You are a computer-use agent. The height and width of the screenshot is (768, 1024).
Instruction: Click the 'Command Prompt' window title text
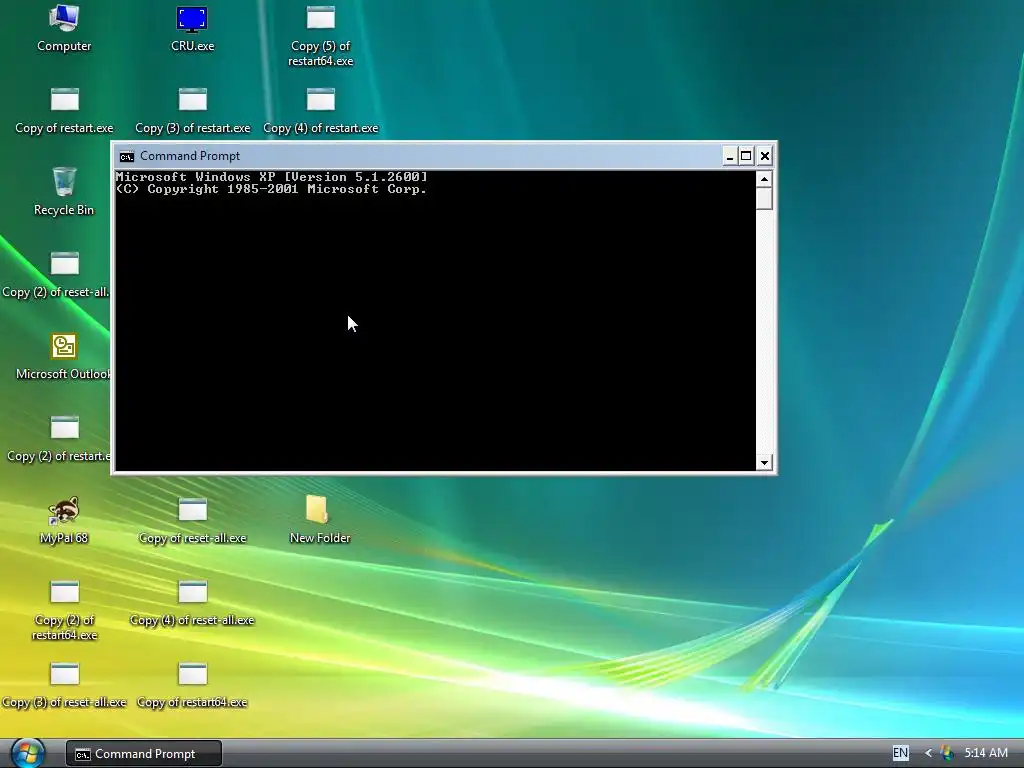[x=190, y=156]
